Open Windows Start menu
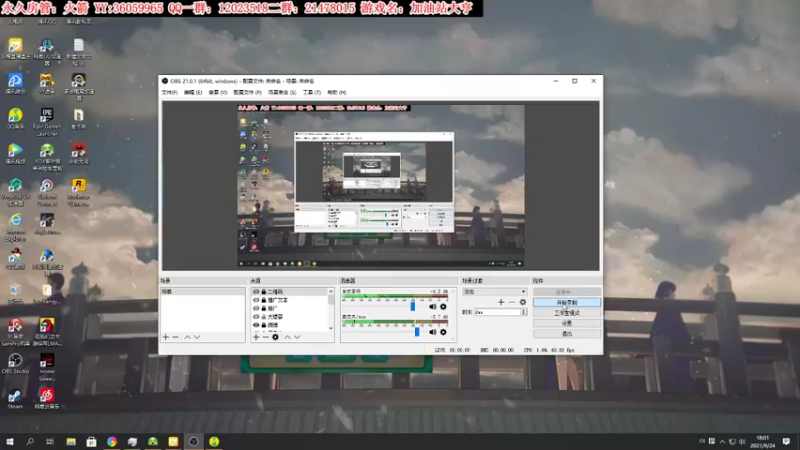This screenshot has height=450, width=800. tap(10, 441)
